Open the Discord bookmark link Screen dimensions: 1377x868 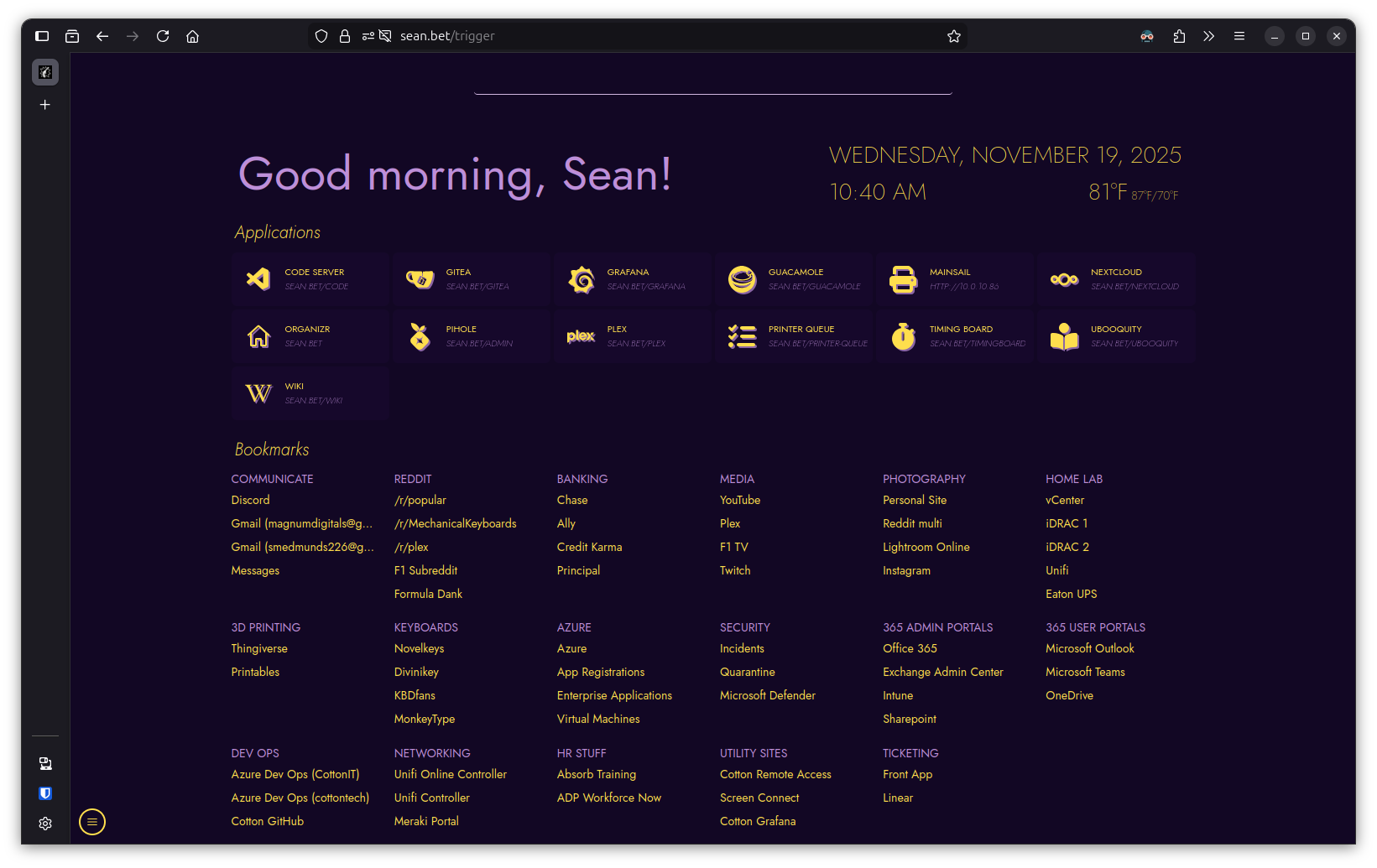pyautogui.click(x=250, y=500)
